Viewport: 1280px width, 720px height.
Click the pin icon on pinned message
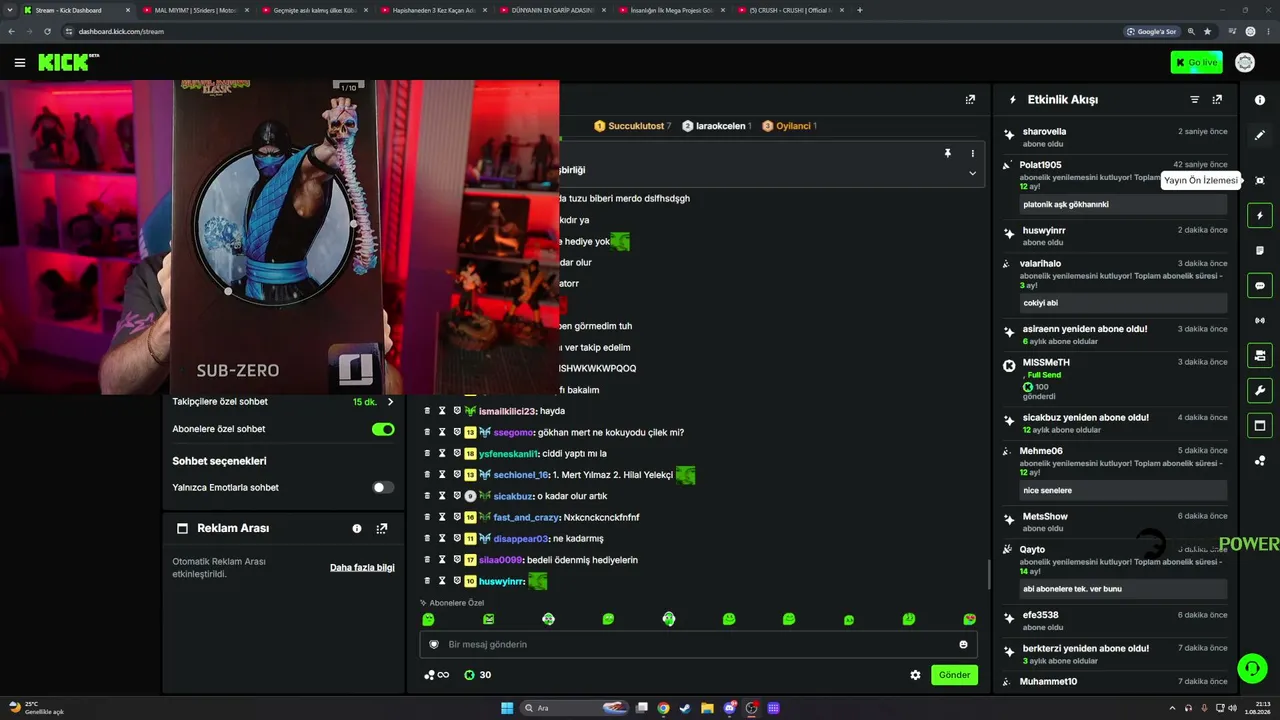[947, 154]
